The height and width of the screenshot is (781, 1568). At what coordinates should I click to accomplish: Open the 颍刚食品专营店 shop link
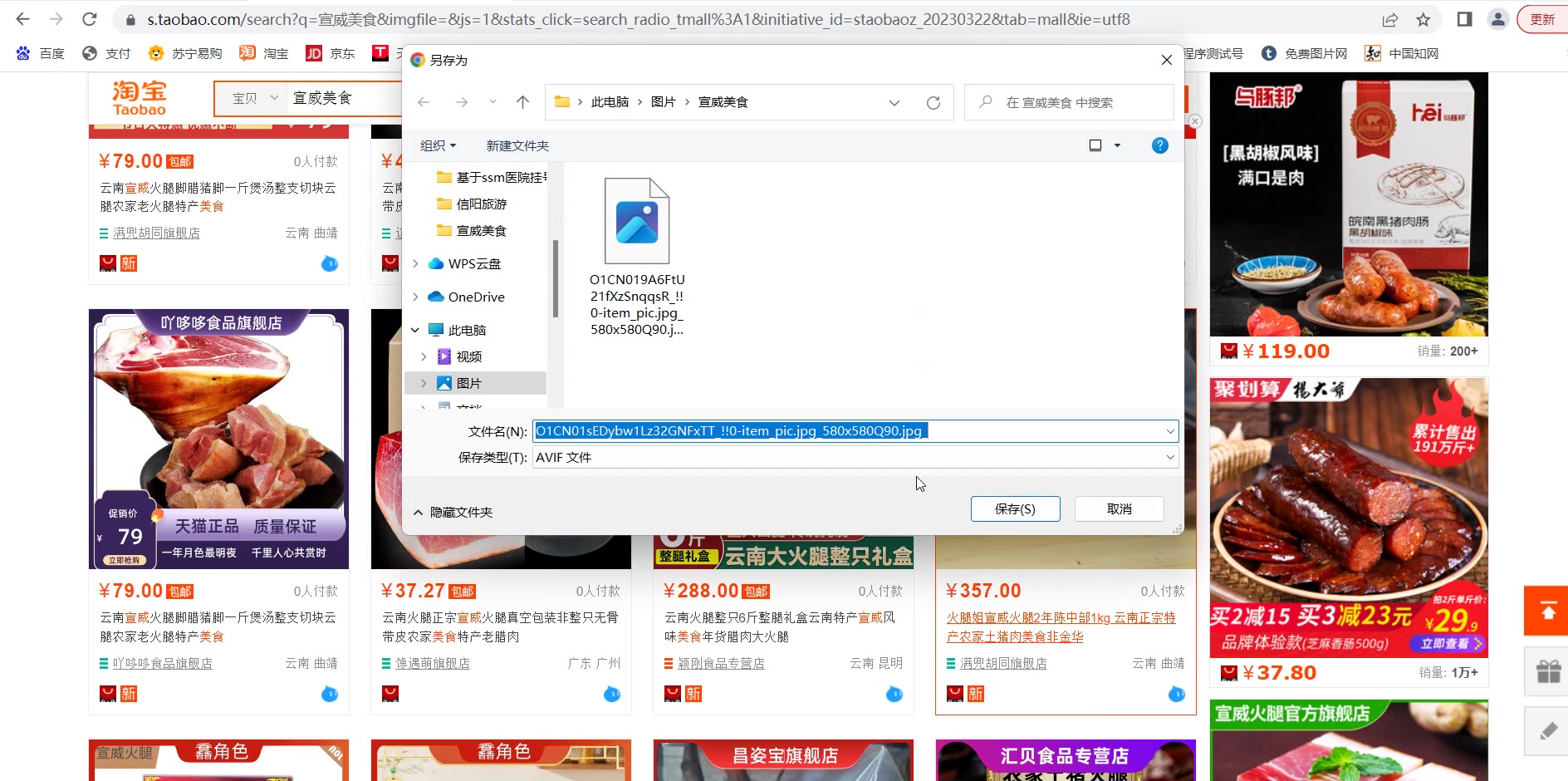(721, 664)
